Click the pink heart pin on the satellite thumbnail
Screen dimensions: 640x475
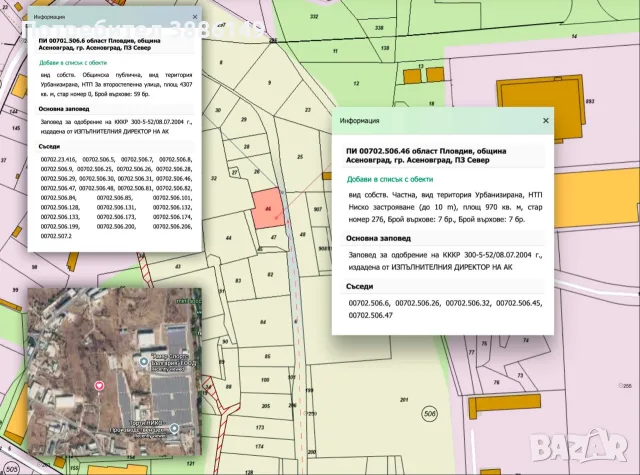point(99,385)
